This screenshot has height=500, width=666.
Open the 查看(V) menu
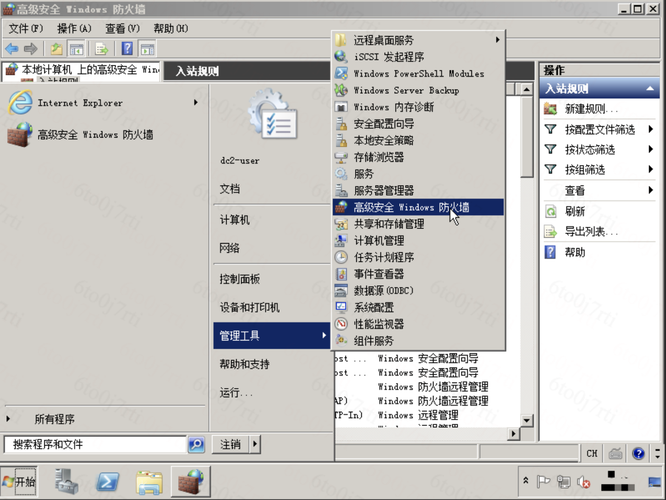pos(122,28)
